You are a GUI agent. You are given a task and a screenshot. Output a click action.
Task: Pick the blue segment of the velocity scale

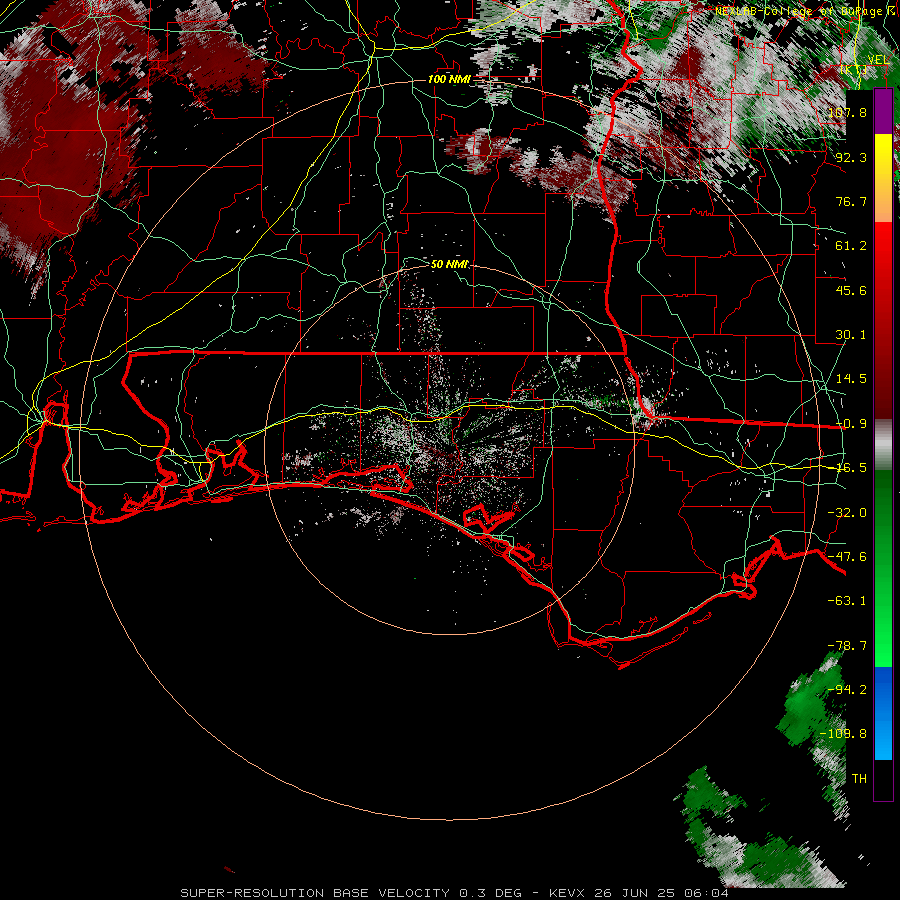(883, 713)
